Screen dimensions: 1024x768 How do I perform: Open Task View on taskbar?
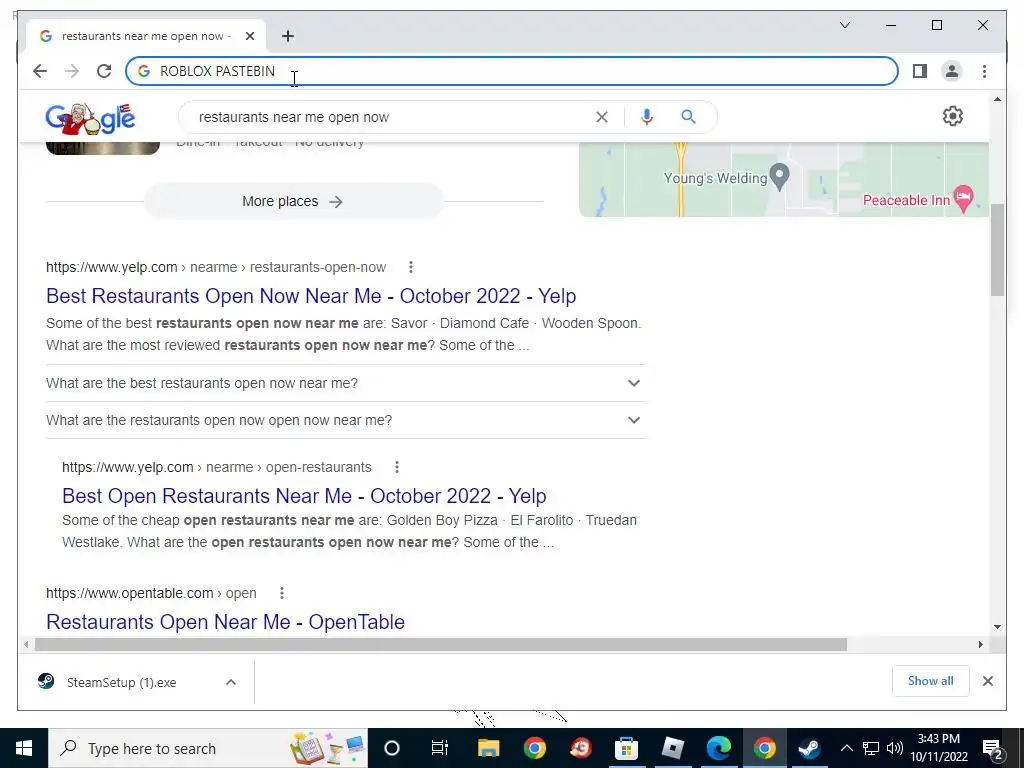point(440,748)
